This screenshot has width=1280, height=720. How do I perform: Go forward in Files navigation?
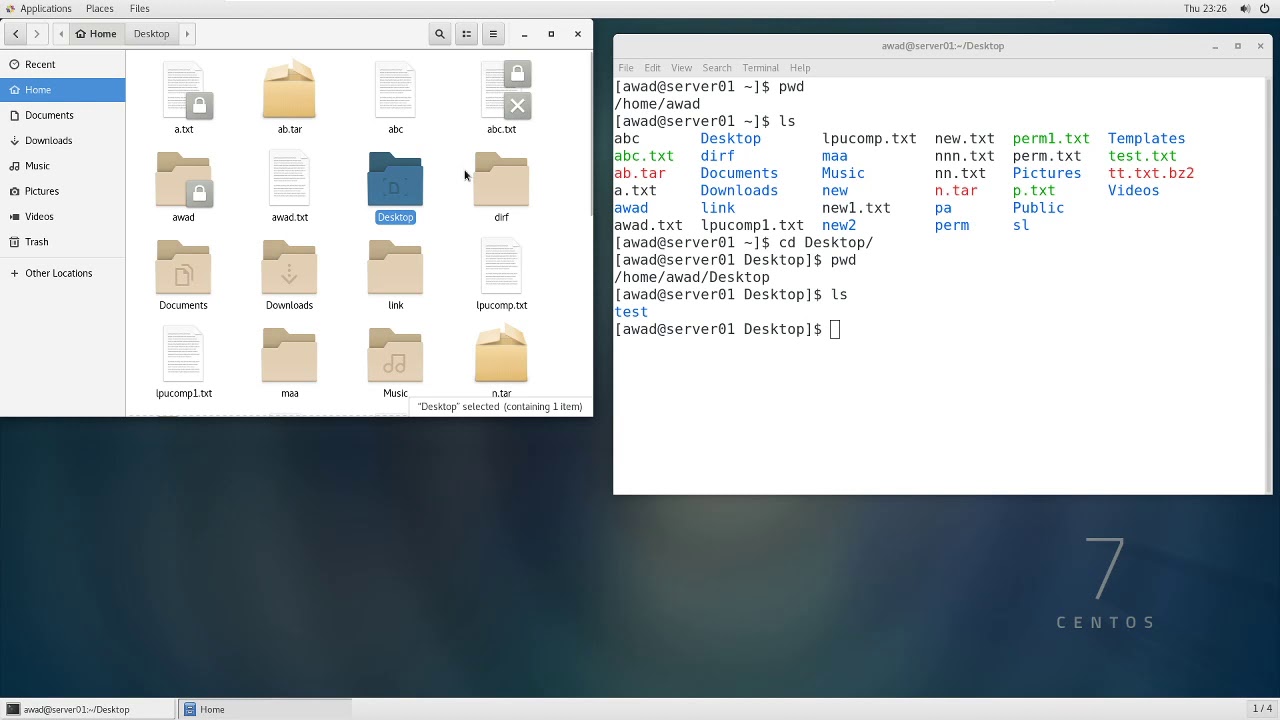(37, 34)
